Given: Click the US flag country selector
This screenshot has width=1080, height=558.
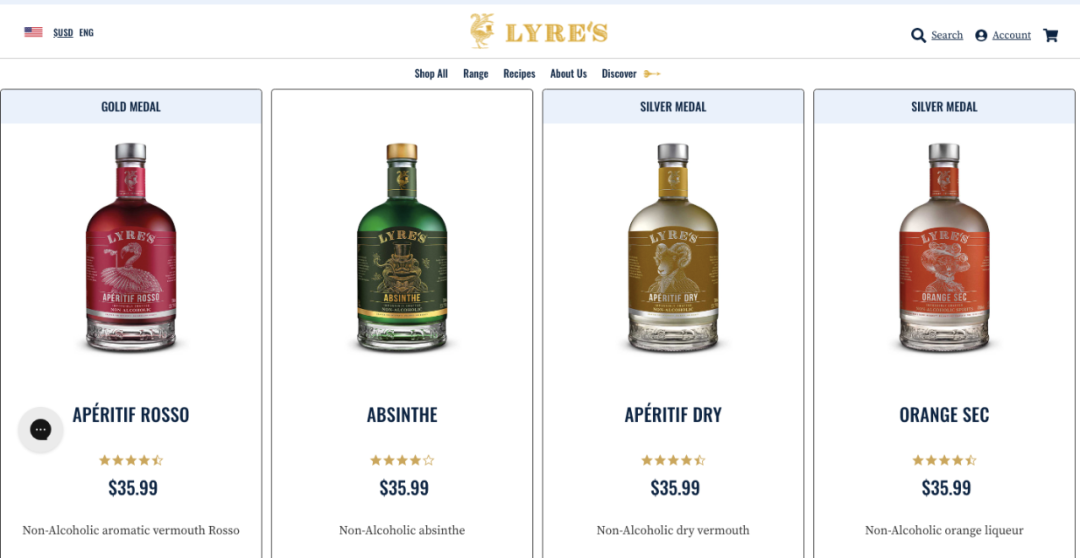Looking at the screenshot, I should [33, 32].
